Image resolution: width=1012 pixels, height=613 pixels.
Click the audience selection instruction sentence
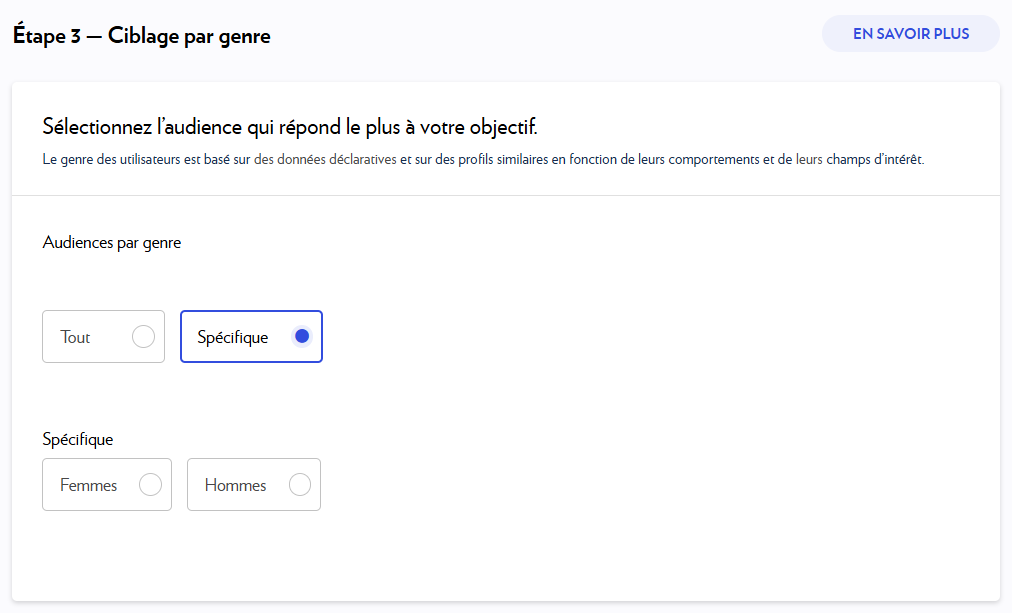pyautogui.click(x=293, y=128)
